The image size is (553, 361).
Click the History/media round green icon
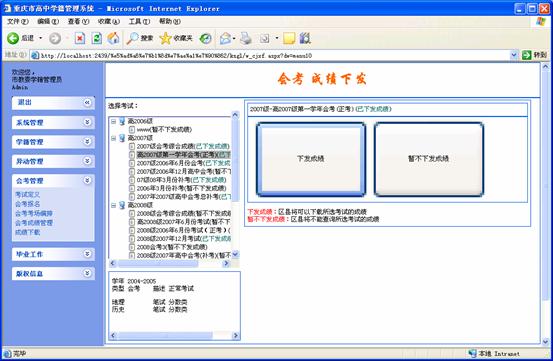pos(205,38)
